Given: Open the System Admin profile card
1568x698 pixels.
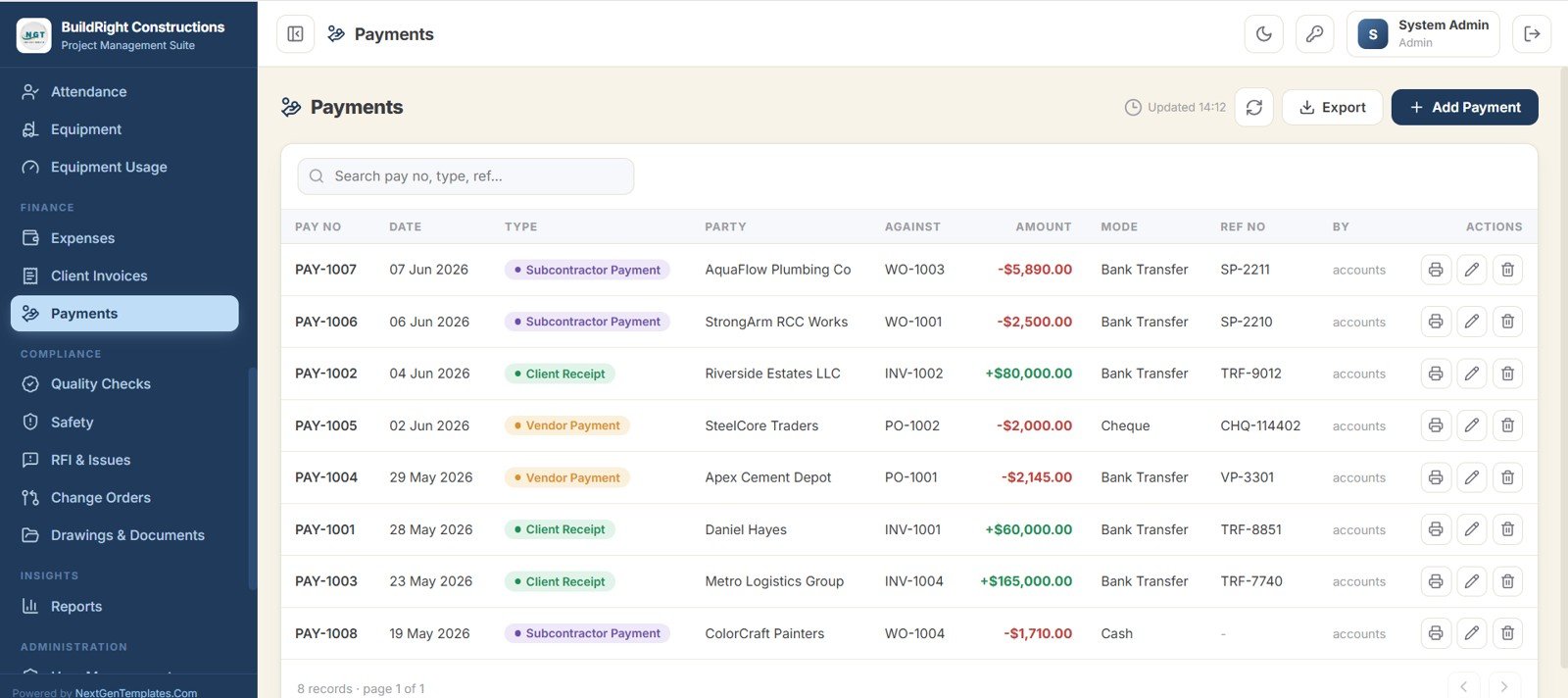Looking at the screenshot, I should (x=1423, y=34).
